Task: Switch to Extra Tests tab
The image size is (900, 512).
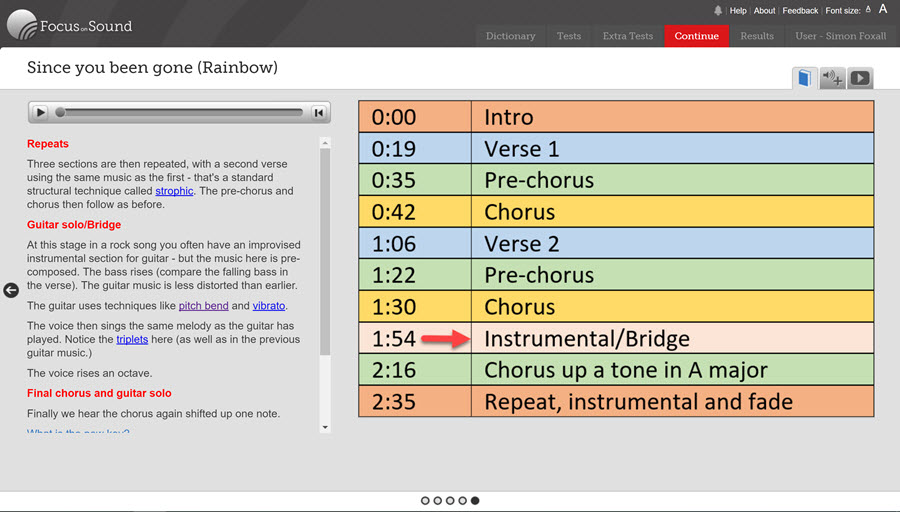Action: coord(628,36)
